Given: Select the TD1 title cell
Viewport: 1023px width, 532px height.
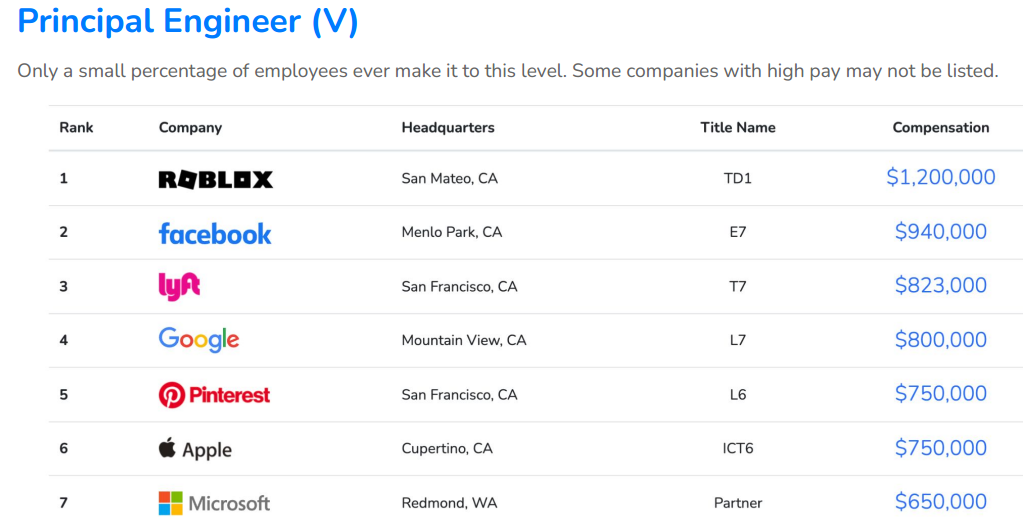Looking at the screenshot, I should (x=738, y=178).
